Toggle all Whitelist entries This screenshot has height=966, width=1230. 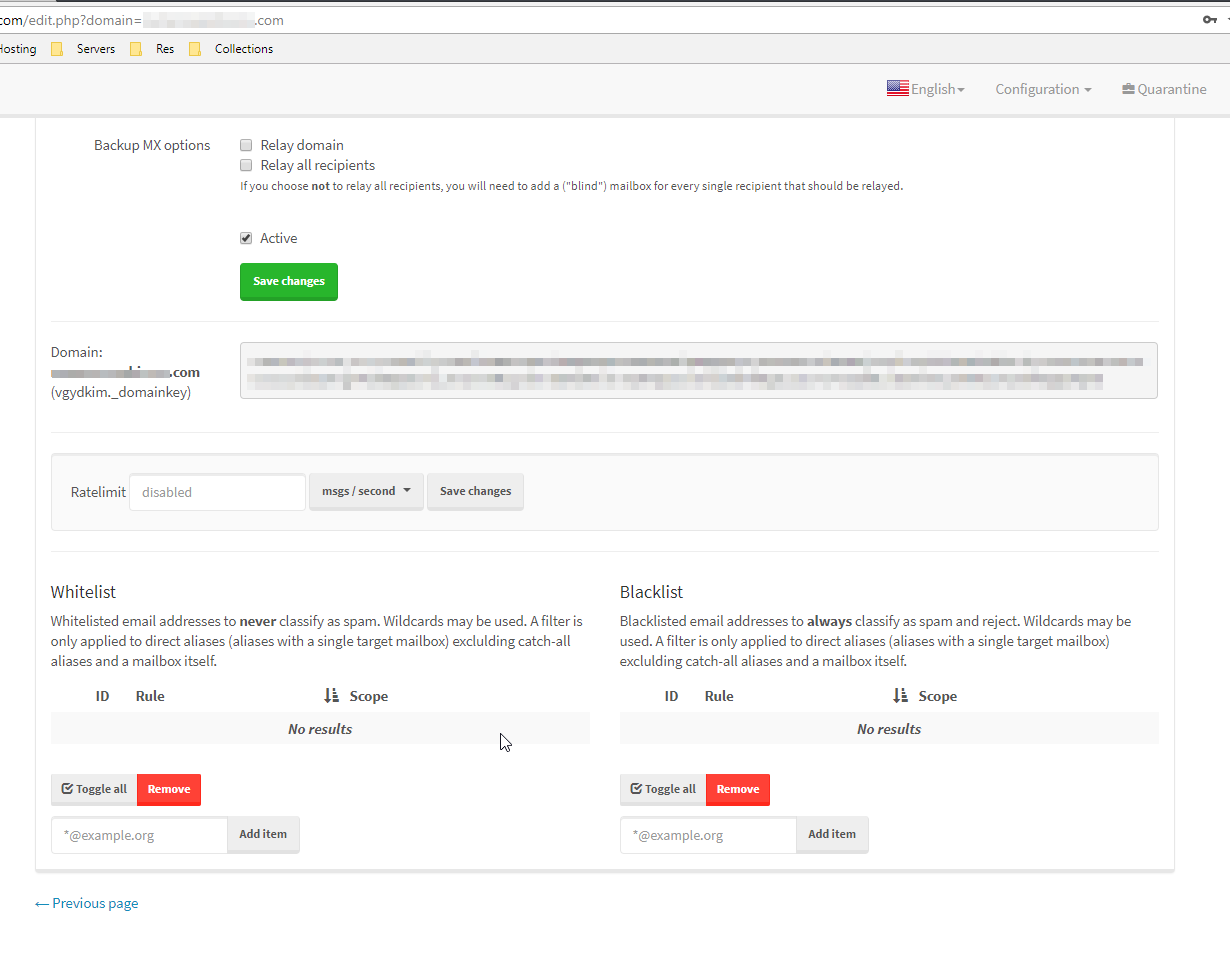tap(94, 789)
